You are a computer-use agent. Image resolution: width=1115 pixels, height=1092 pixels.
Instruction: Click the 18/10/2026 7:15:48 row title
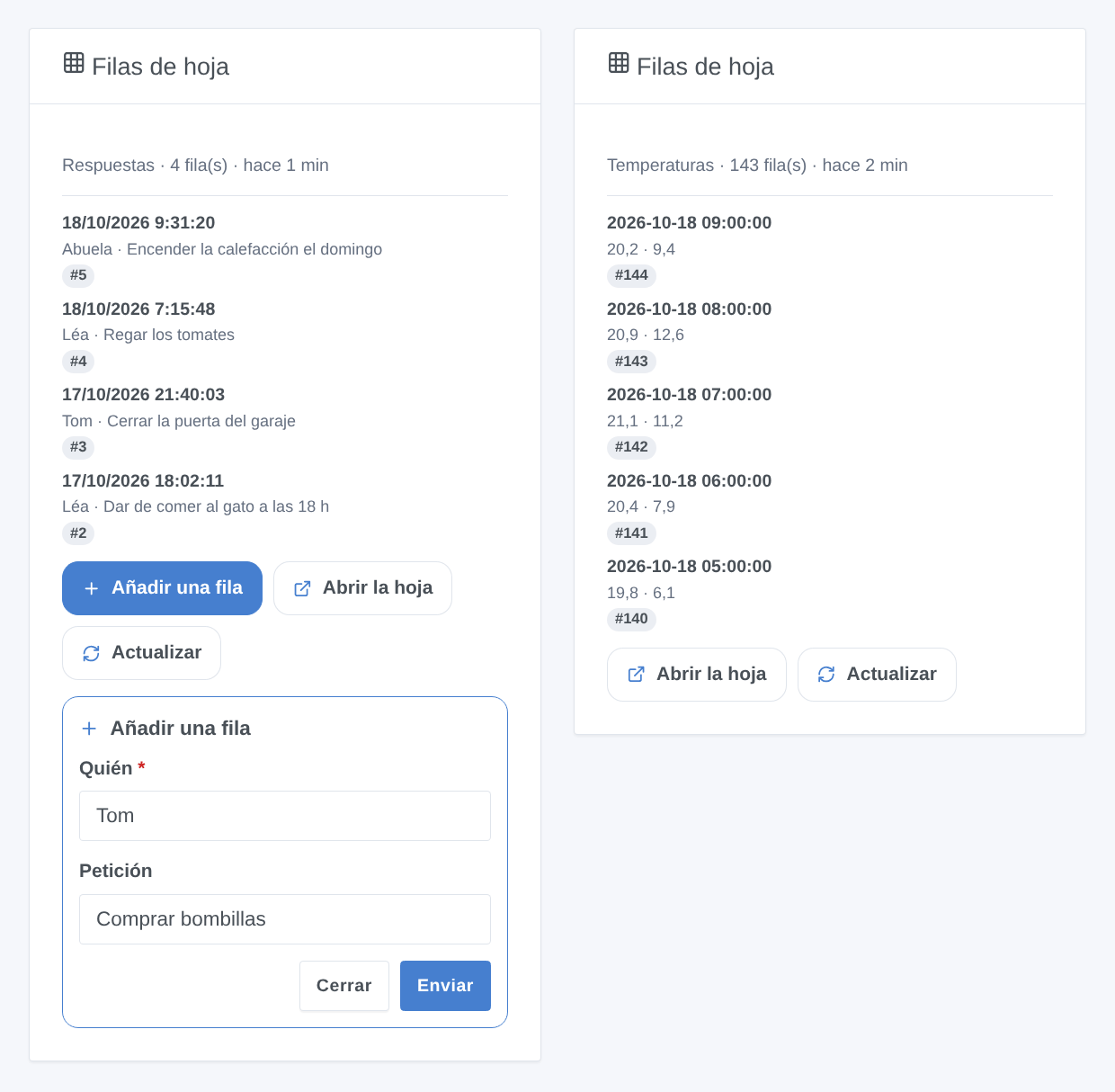point(138,309)
